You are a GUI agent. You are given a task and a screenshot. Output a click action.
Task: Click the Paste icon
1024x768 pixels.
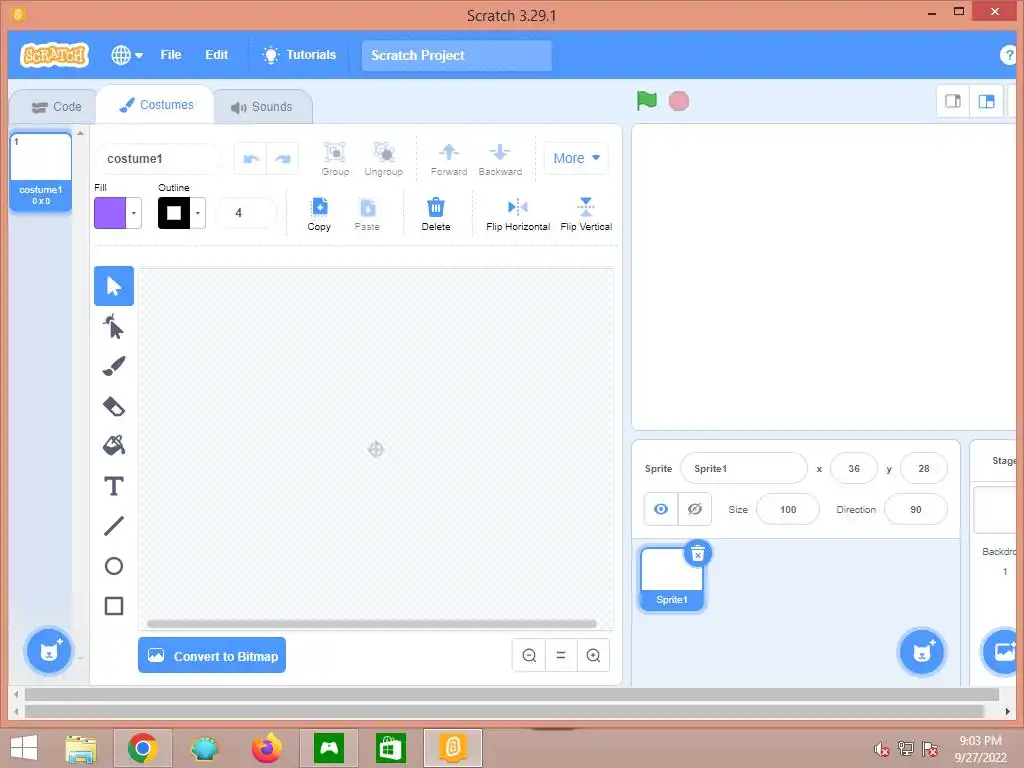[367, 214]
